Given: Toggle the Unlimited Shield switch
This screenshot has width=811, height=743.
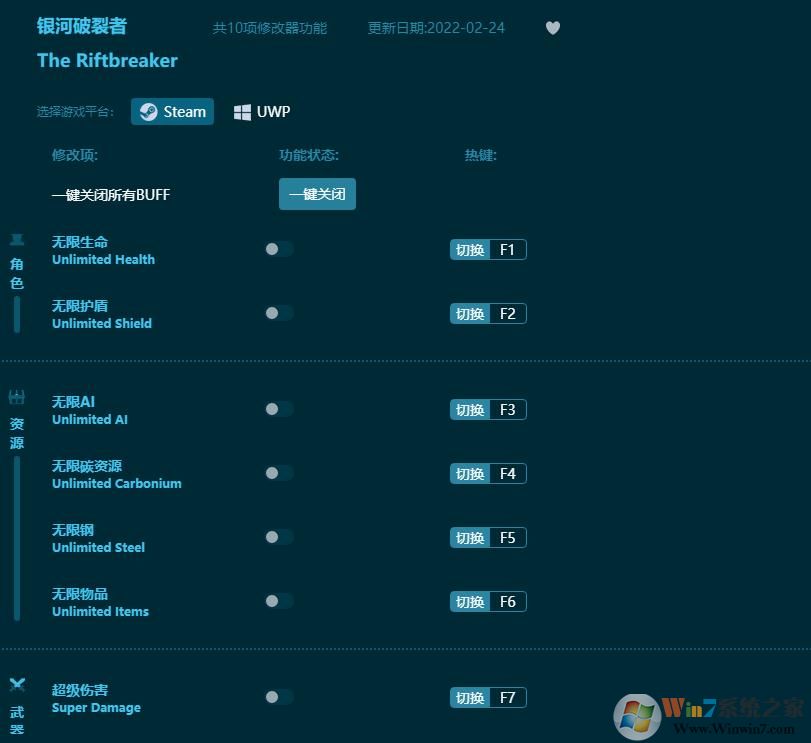Looking at the screenshot, I should (279, 313).
